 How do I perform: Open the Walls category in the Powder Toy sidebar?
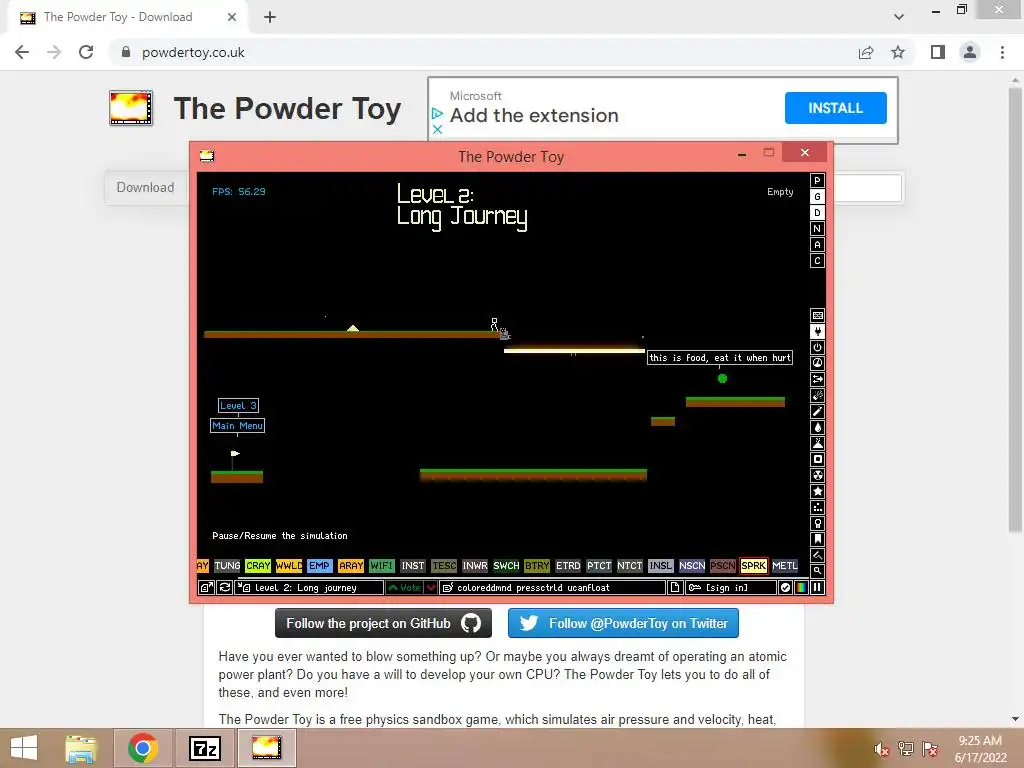[x=817, y=315]
